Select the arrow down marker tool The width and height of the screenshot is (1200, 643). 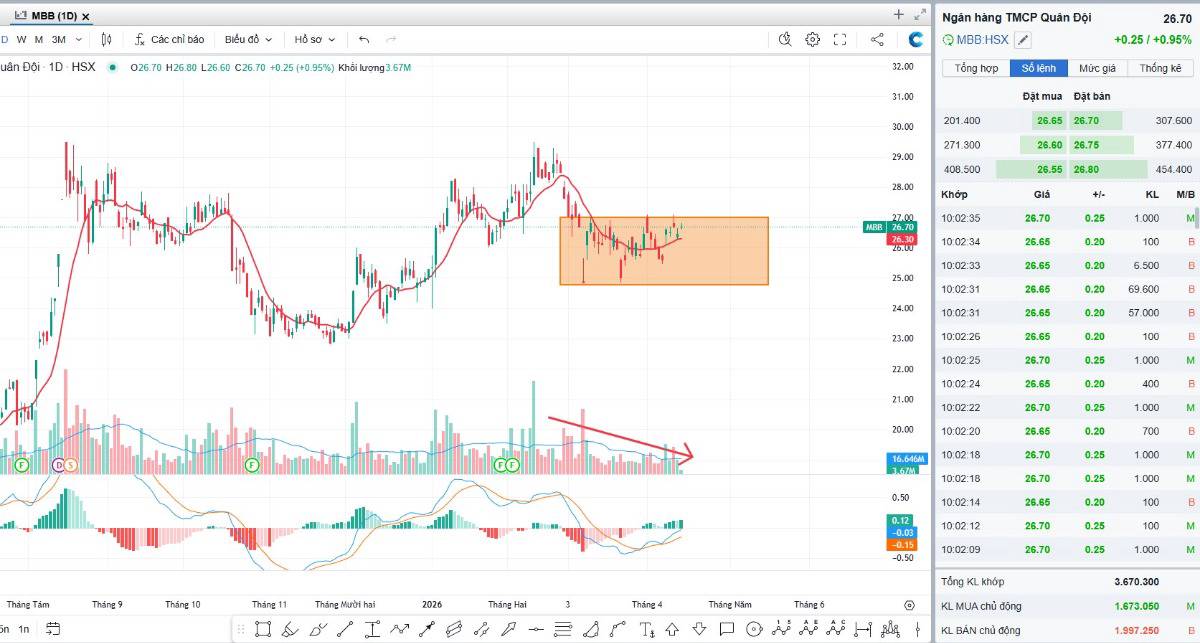pos(700,629)
